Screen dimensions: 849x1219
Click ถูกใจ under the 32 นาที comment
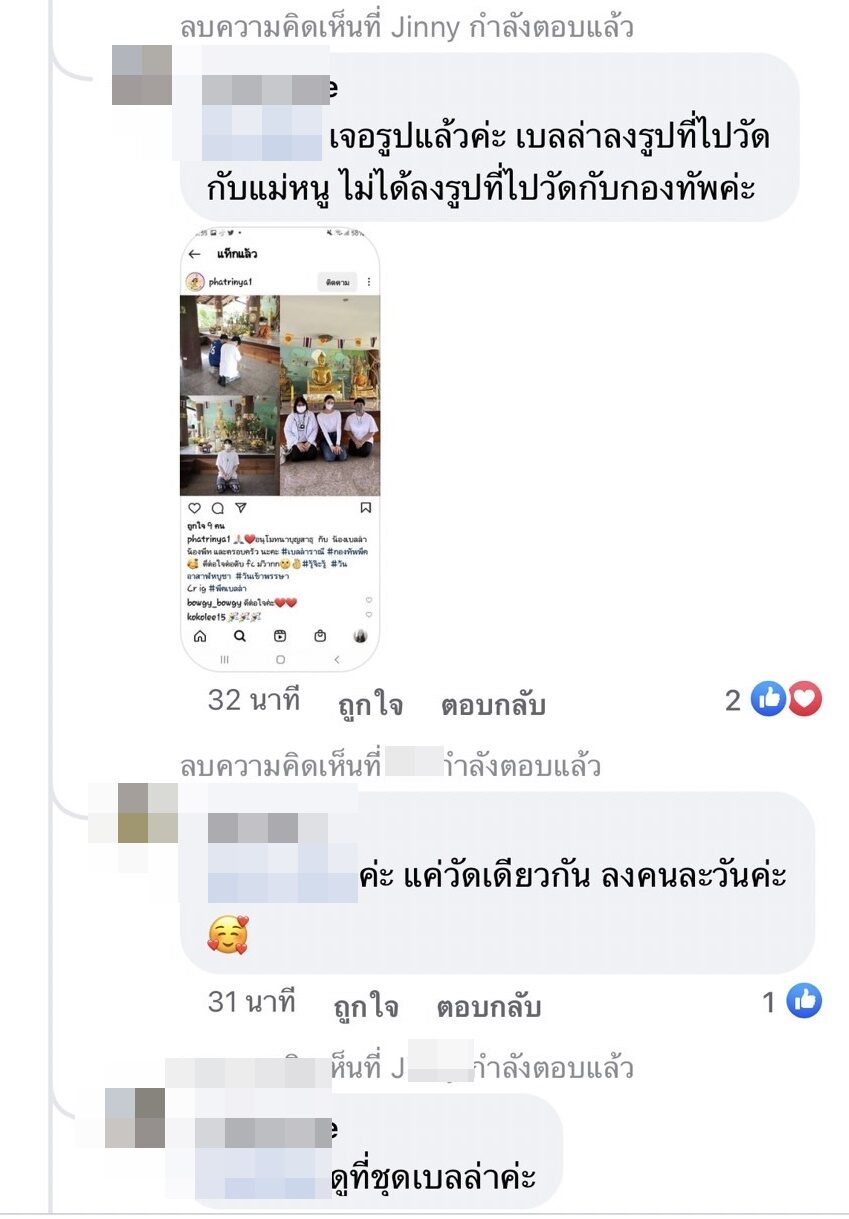pyautogui.click(x=371, y=706)
